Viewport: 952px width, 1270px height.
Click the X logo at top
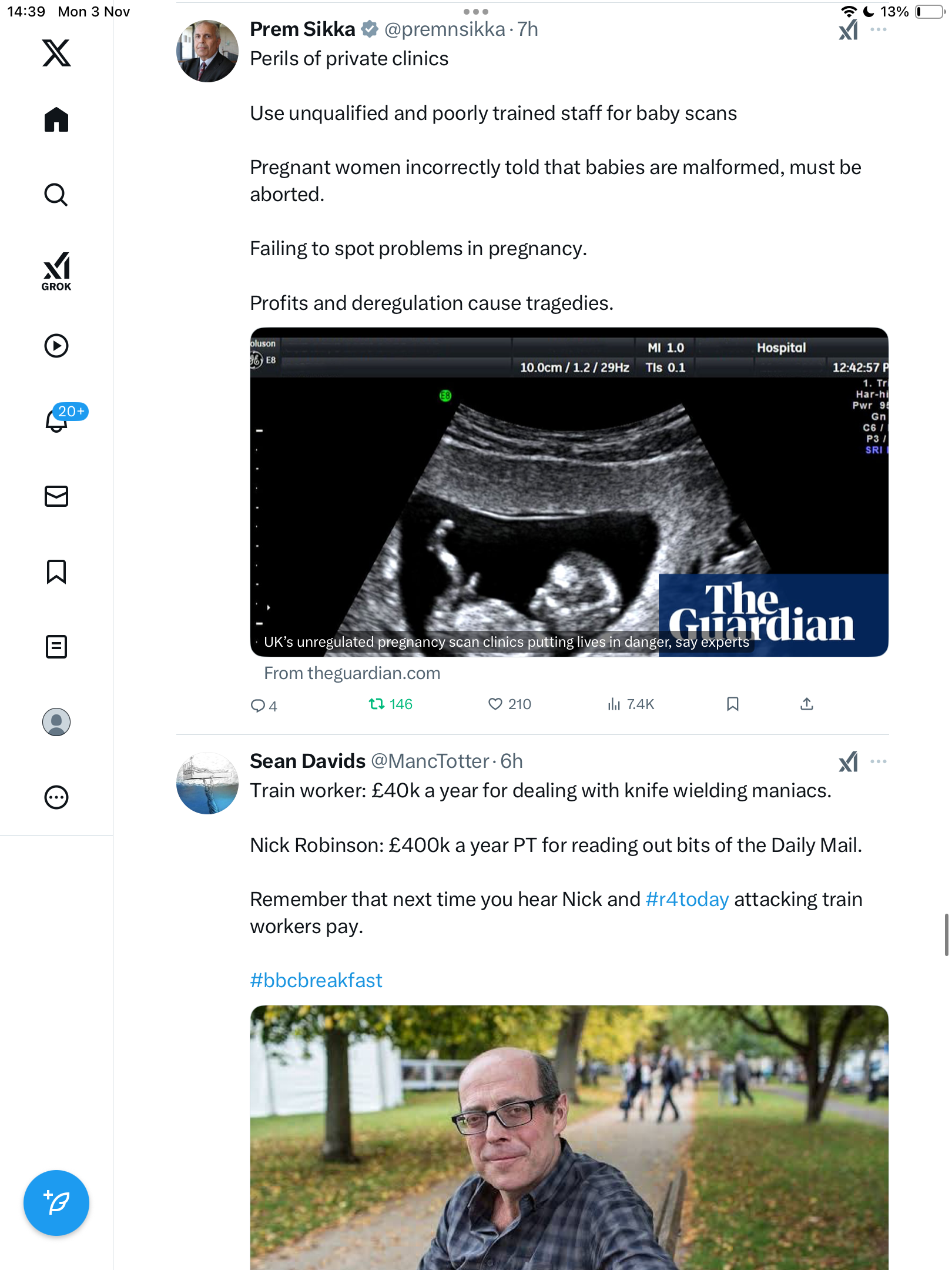click(56, 53)
